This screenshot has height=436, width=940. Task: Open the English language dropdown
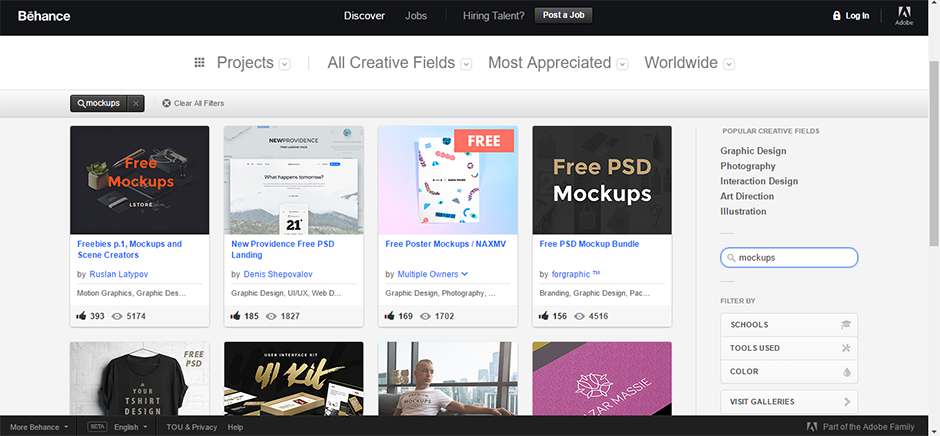click(130, 427)
